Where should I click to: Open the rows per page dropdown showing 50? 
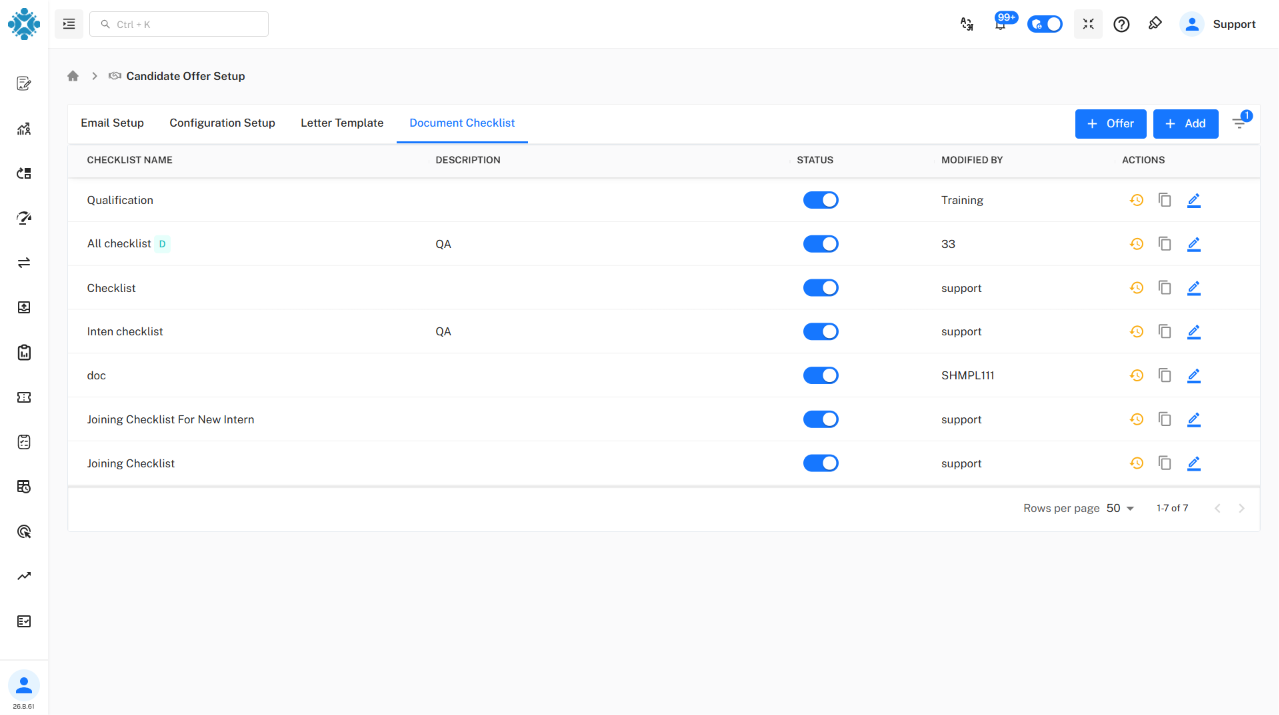coord(1120,508)
